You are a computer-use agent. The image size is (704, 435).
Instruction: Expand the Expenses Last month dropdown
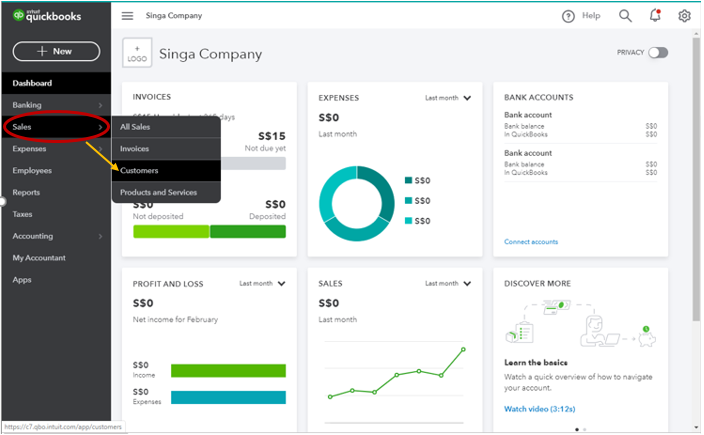(448, 98)
